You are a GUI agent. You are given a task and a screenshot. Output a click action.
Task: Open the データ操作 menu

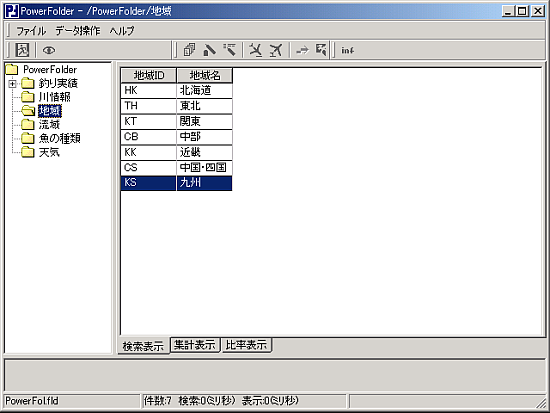[78, 31]
